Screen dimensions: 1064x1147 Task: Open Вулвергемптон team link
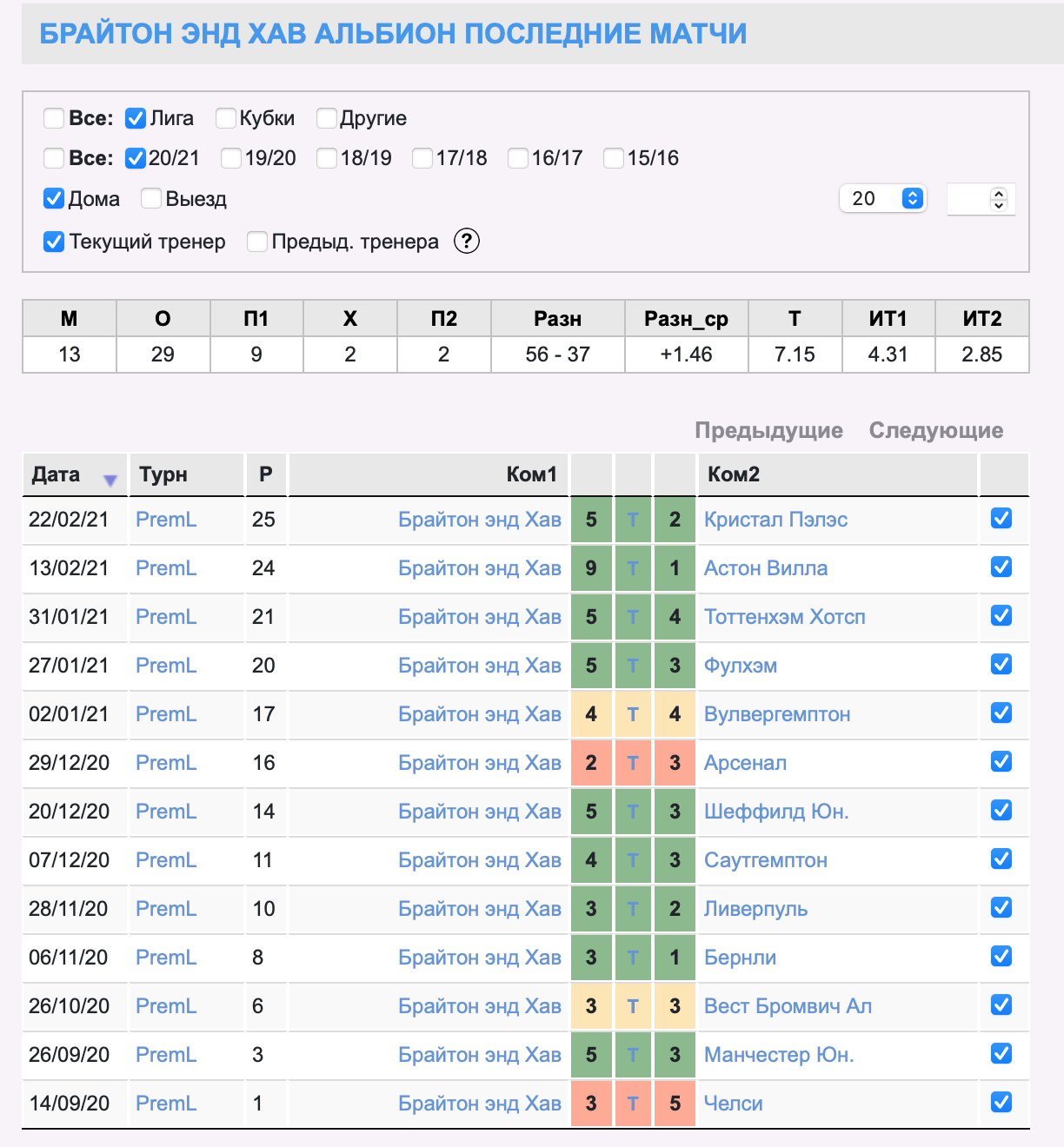tap(777, 714)
